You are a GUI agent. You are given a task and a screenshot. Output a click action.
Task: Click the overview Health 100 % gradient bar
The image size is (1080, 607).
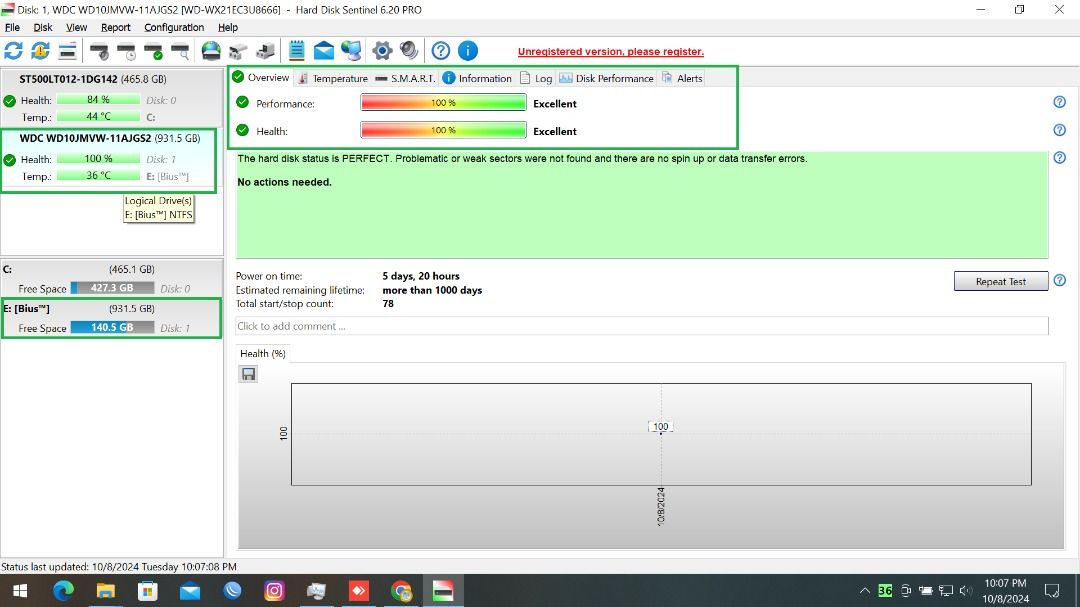[444, 130]
